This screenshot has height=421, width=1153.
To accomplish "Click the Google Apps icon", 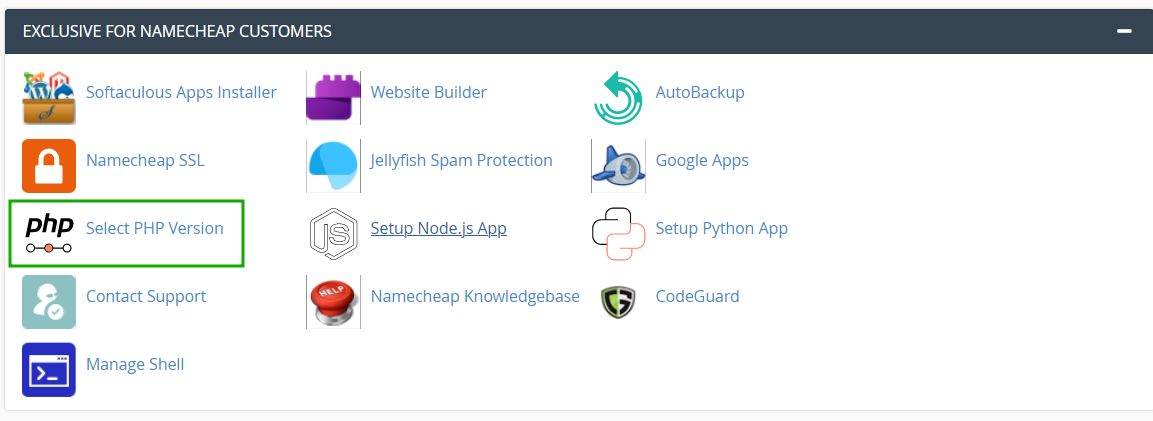I will 618,166.
